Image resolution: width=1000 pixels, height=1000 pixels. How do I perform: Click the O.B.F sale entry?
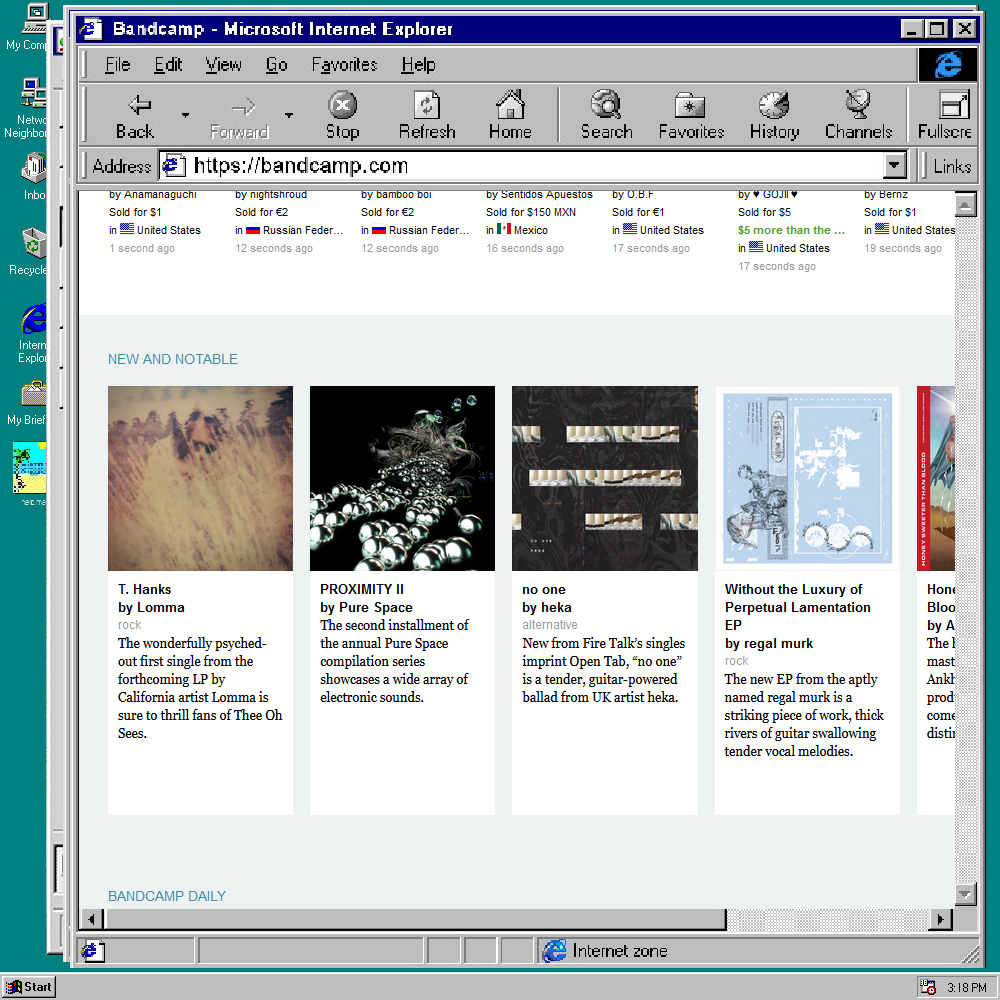[x=658, y=221]
